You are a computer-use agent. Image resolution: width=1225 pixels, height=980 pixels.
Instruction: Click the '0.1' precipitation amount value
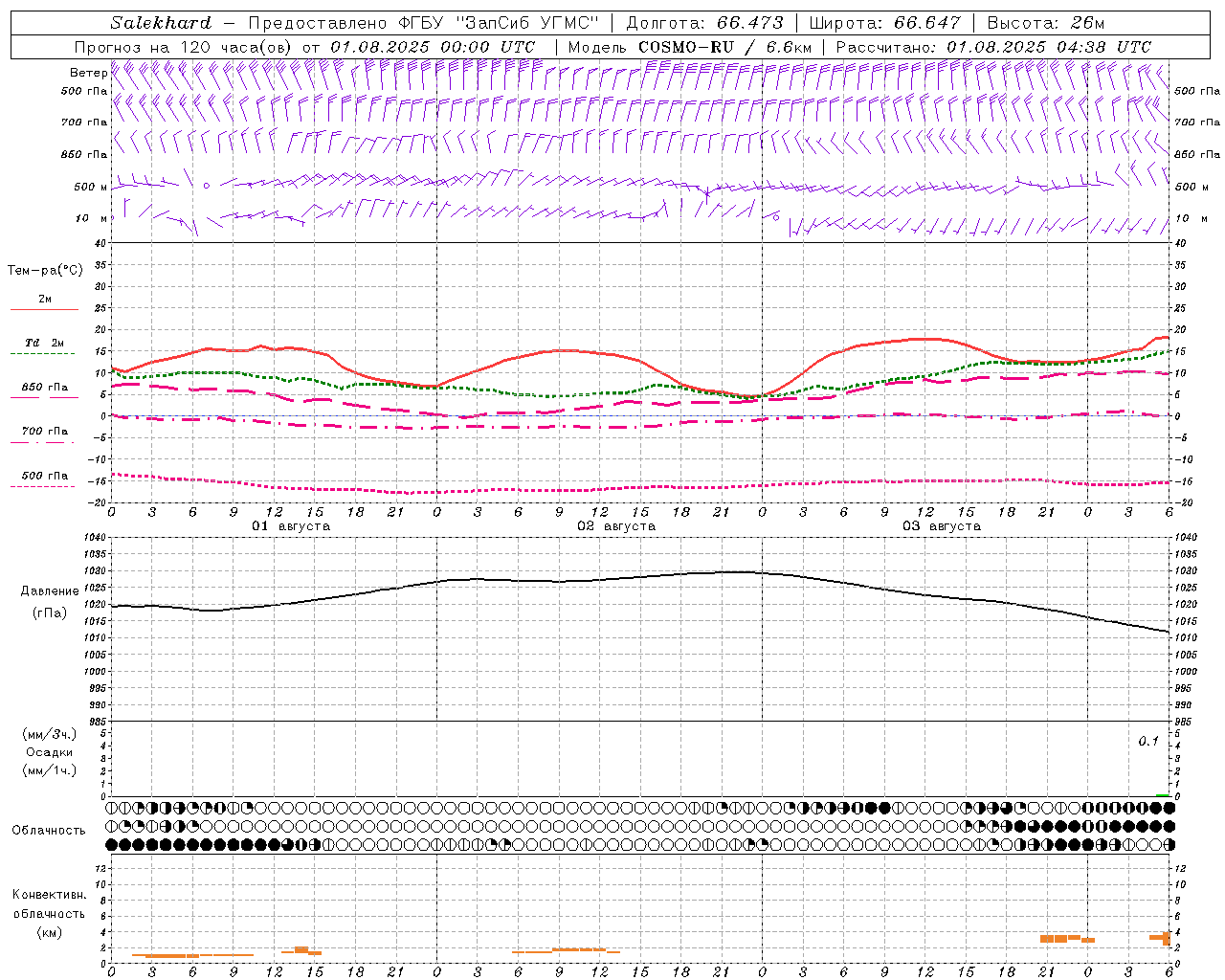(x=1148, y=742)
